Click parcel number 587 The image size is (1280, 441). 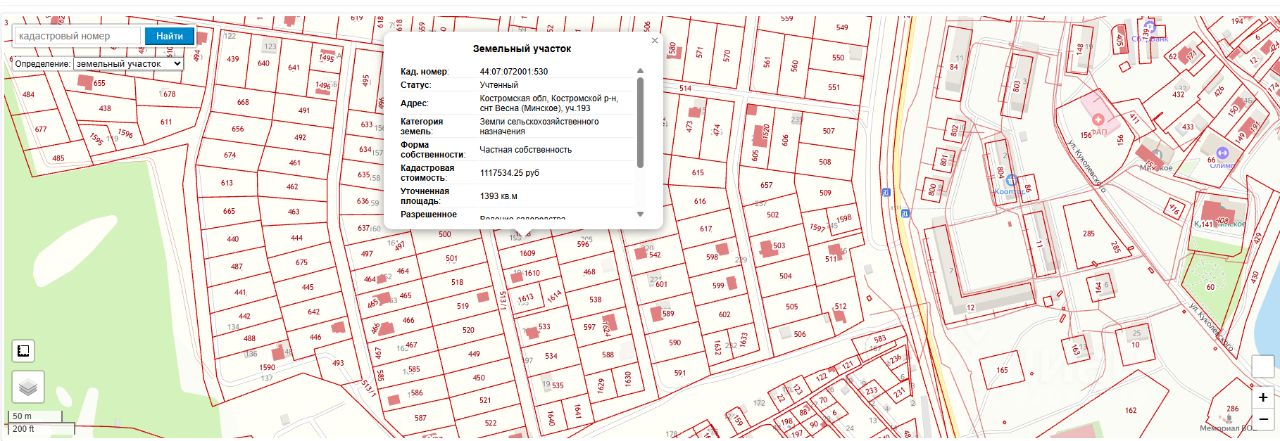pos(421,417)
